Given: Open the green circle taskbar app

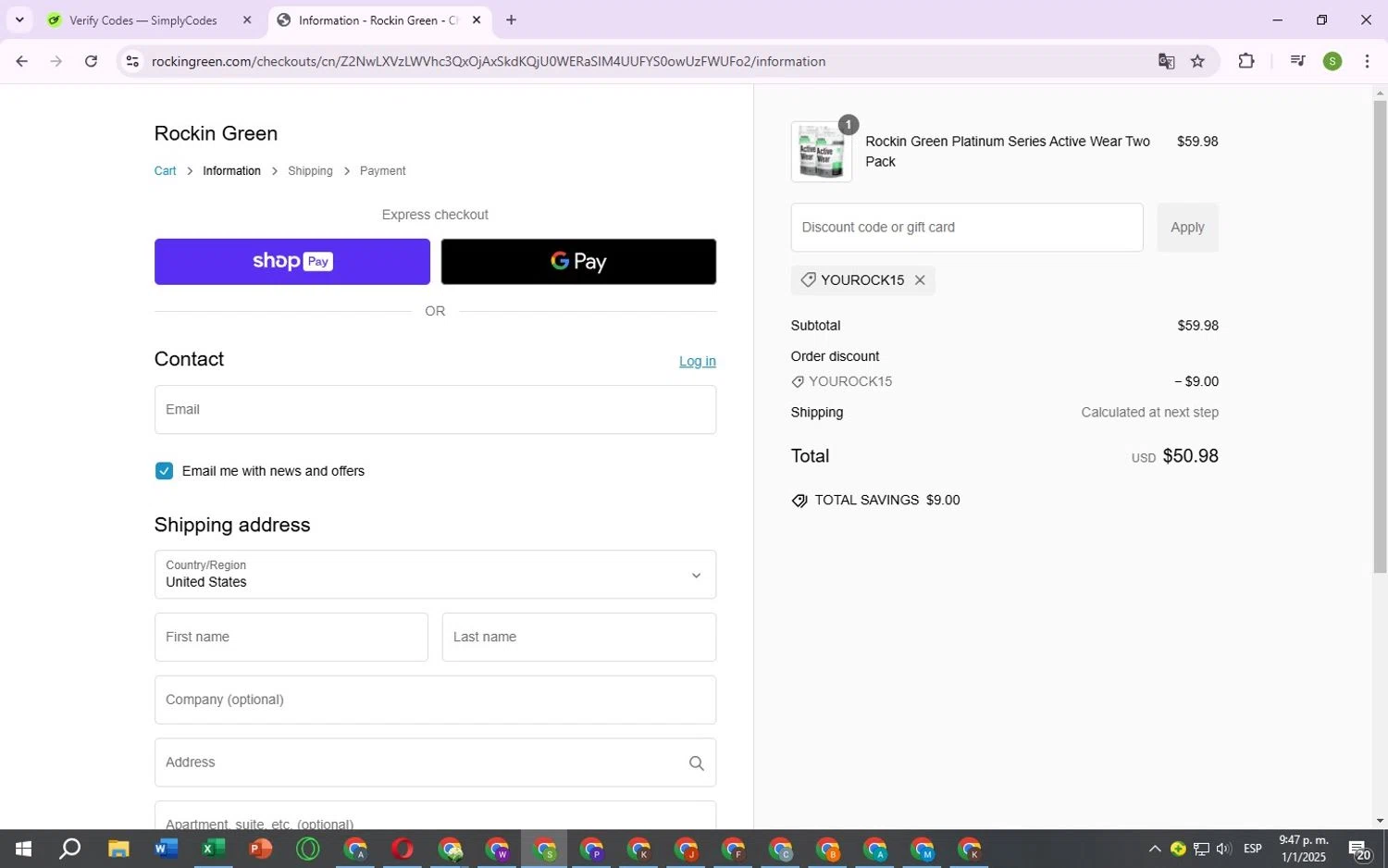Looking at the screenshot, I should pyautogui.click(x=308, y=849).
